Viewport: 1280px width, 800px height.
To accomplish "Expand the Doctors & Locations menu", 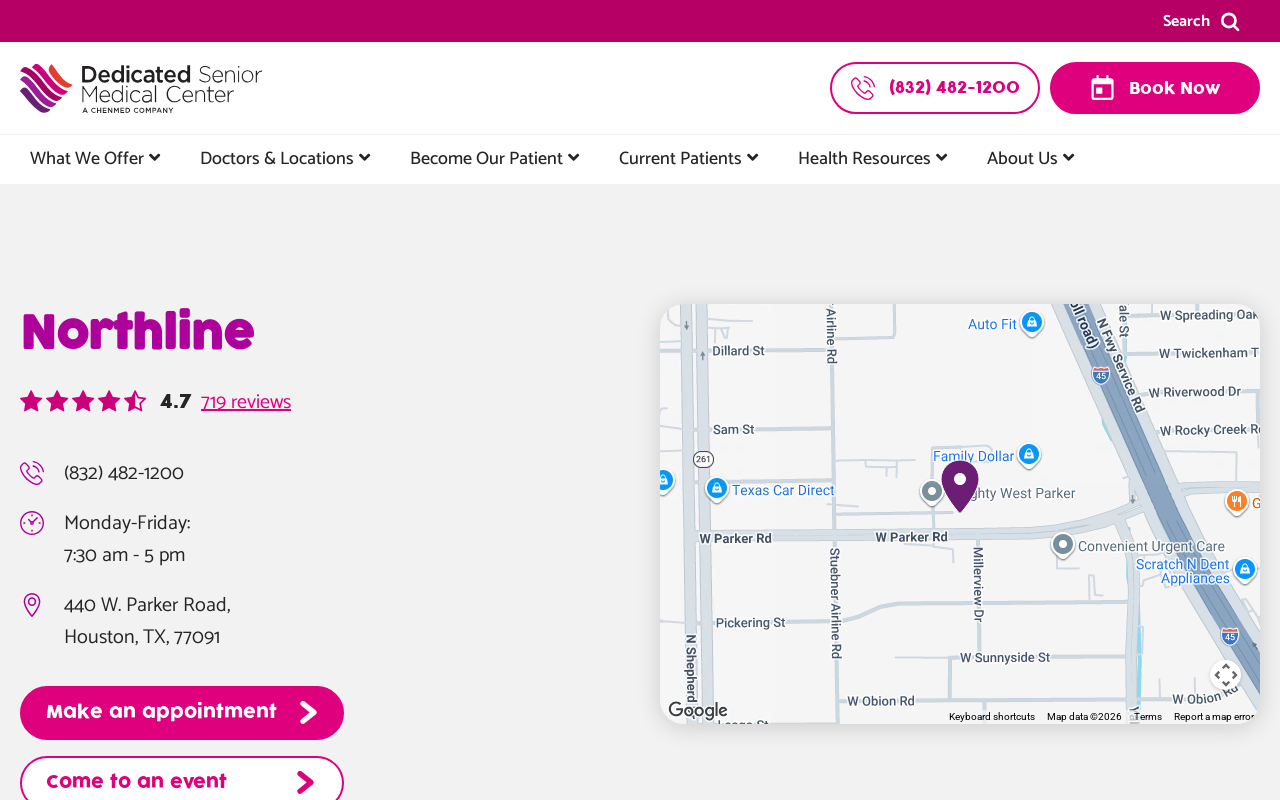I will (x=285, y=158).
